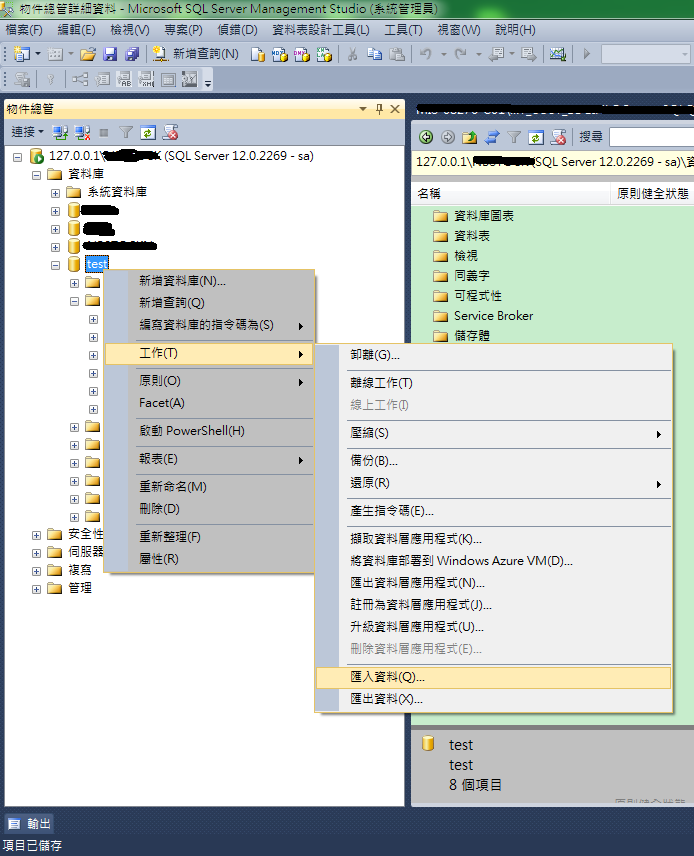Open the 偵錯(D) menu
Viewport: 694px width, 856px height.
(x=238, y=30)
